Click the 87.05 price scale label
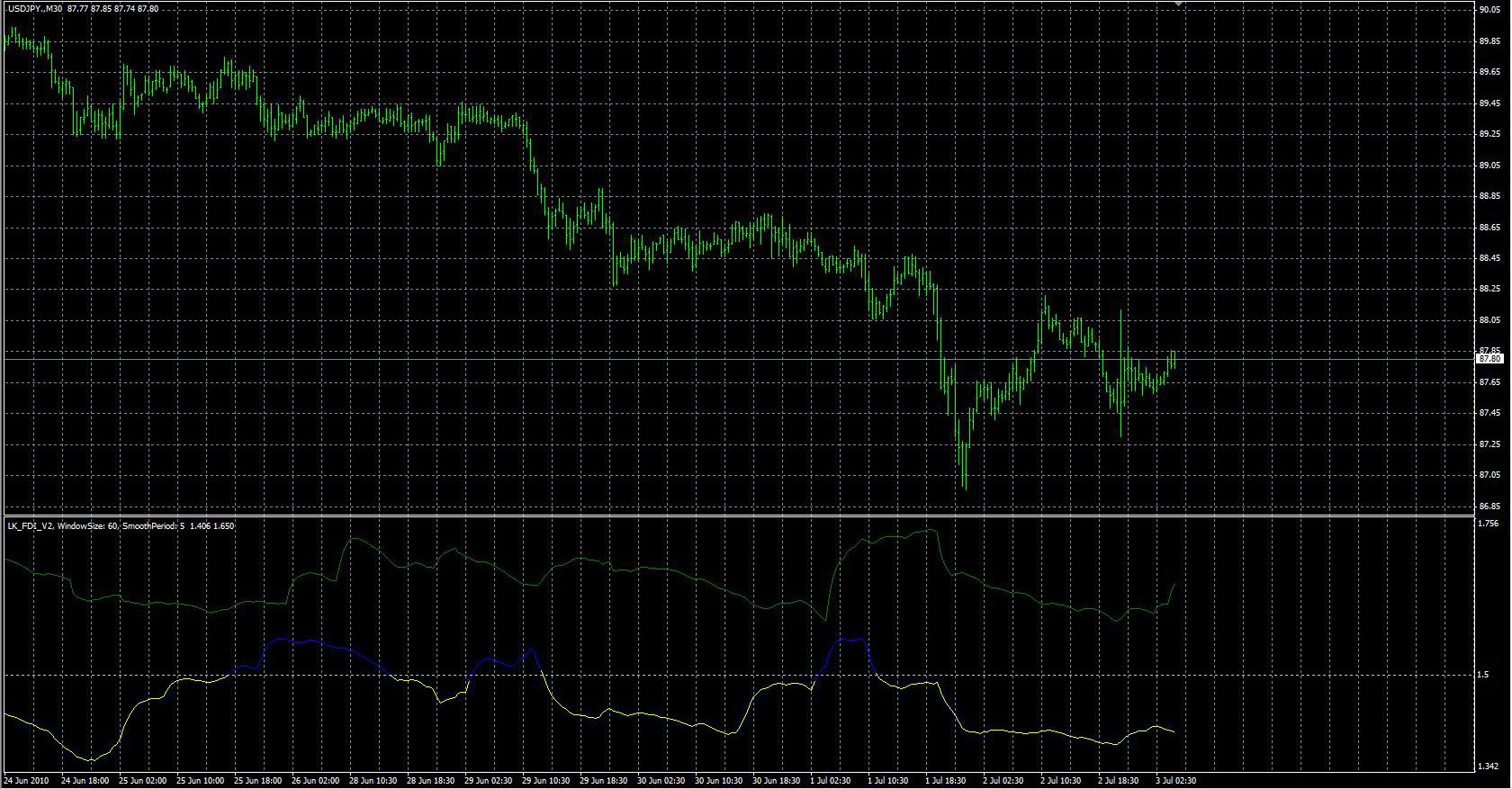 1490,475
